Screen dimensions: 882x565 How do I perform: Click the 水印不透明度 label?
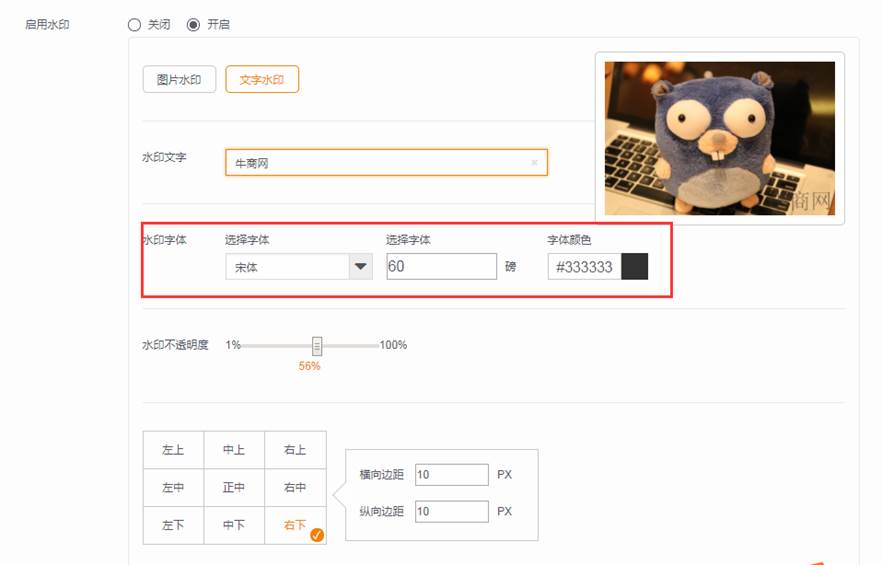[x=176, y=345]
